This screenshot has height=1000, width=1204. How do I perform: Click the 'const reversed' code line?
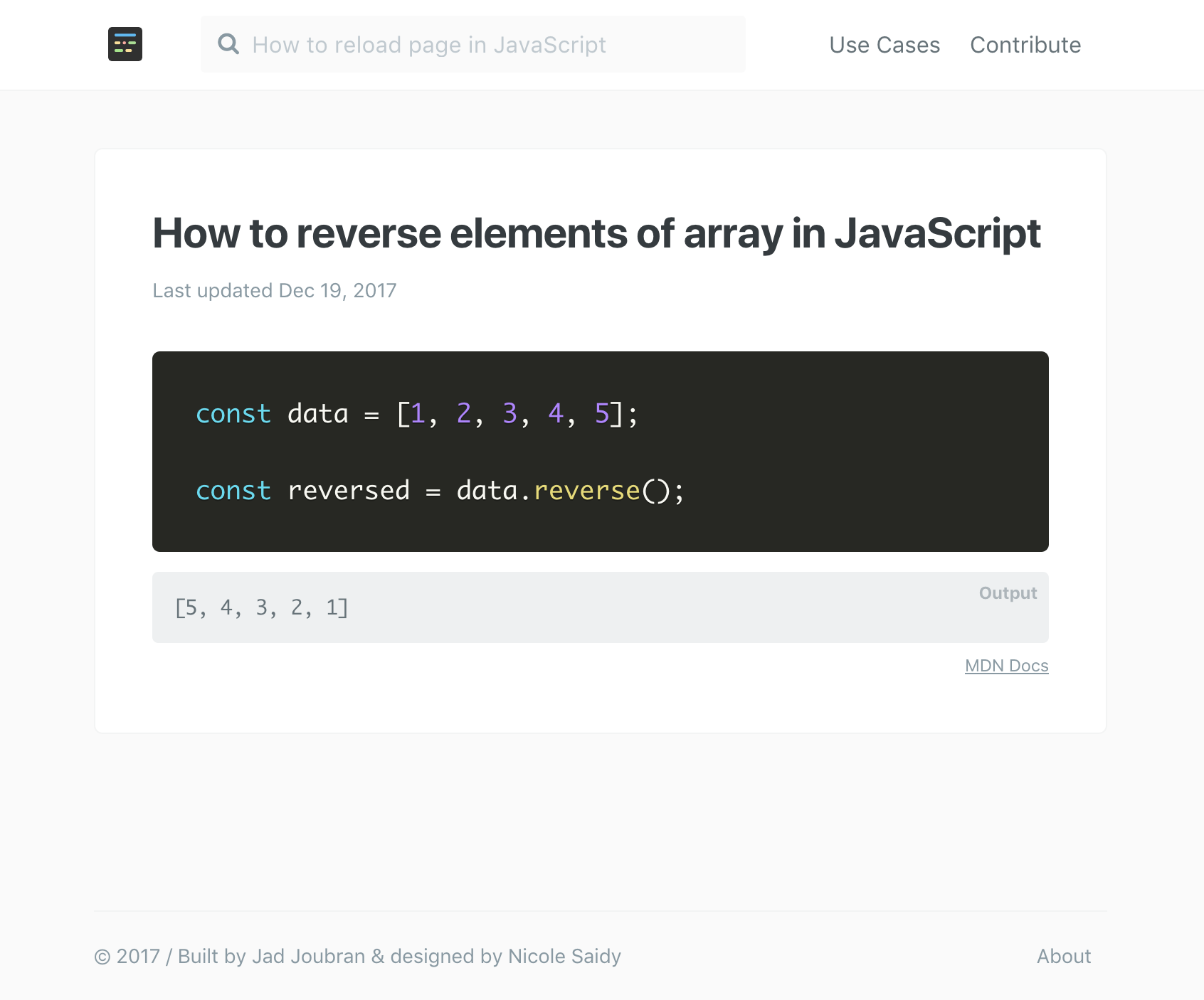[x=440, y=491]
